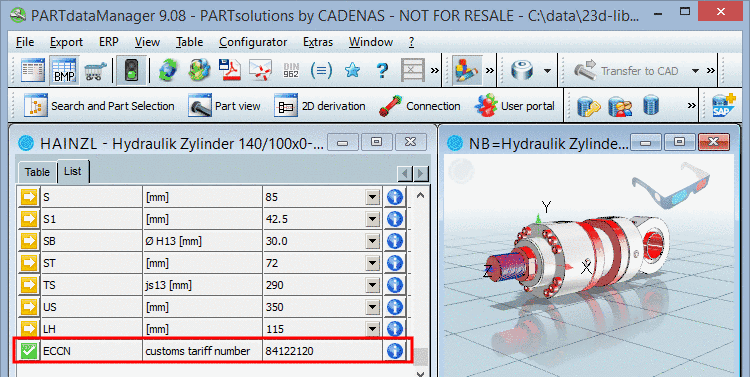Open the Configurator menu
This screenshot has width=750, height=377.
(x=253, y=42)
